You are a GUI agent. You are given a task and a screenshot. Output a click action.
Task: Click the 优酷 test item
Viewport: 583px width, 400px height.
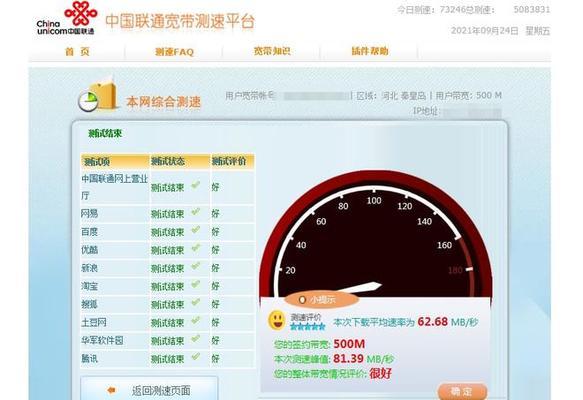(x=89, y=249)
